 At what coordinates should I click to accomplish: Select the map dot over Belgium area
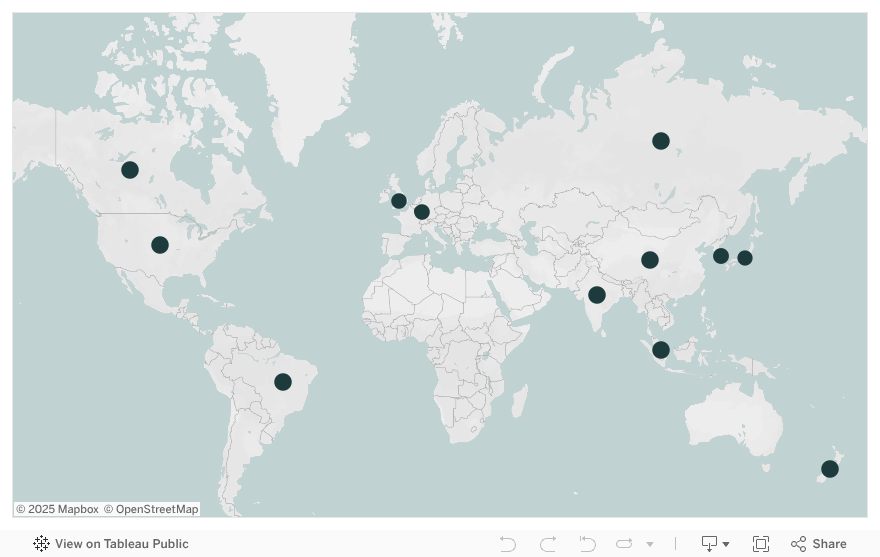pyautogui.click(x=421, y=212)
